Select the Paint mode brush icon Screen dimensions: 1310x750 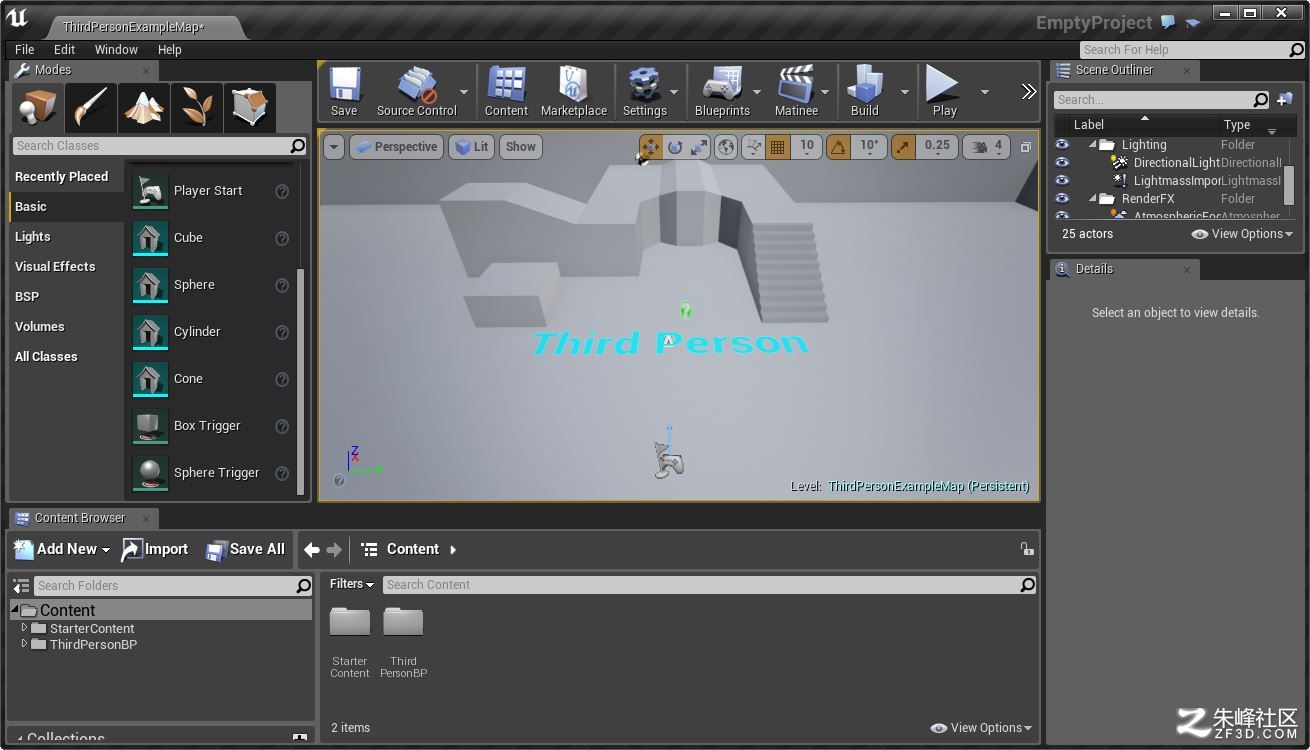coord(91,108)
